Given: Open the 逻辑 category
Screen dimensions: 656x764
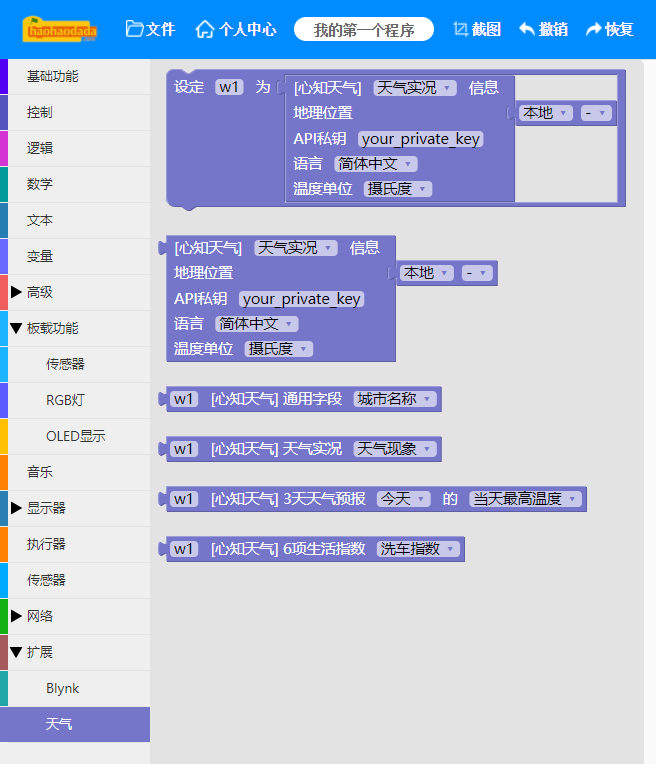Looking at the screenshot, I should pyautogui.click(x=75, y=149).
